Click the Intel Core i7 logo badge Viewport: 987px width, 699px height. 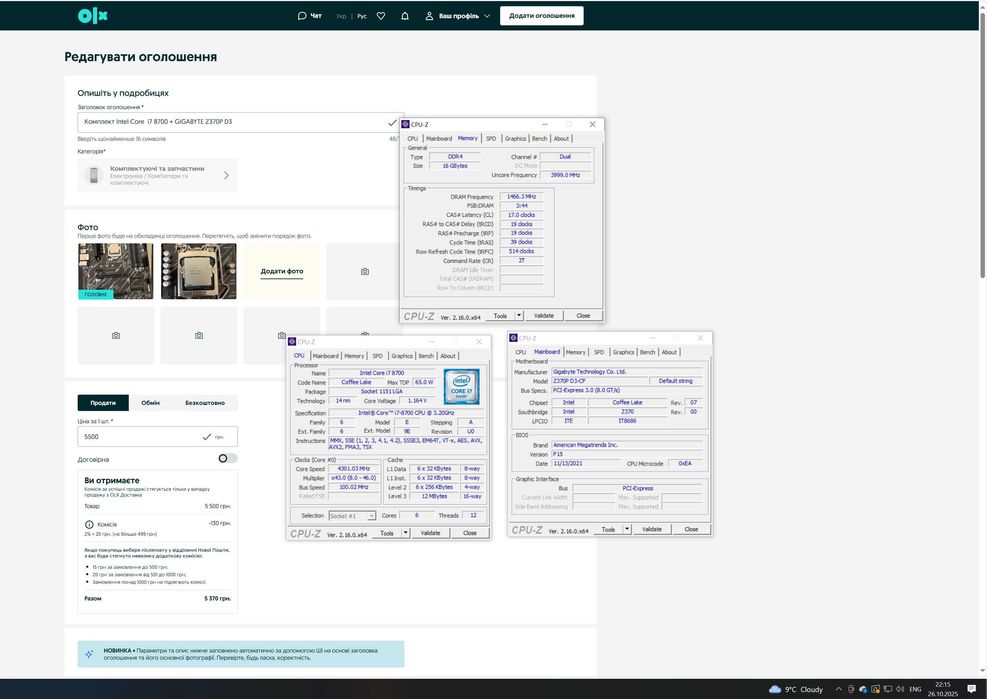[461, 387]
